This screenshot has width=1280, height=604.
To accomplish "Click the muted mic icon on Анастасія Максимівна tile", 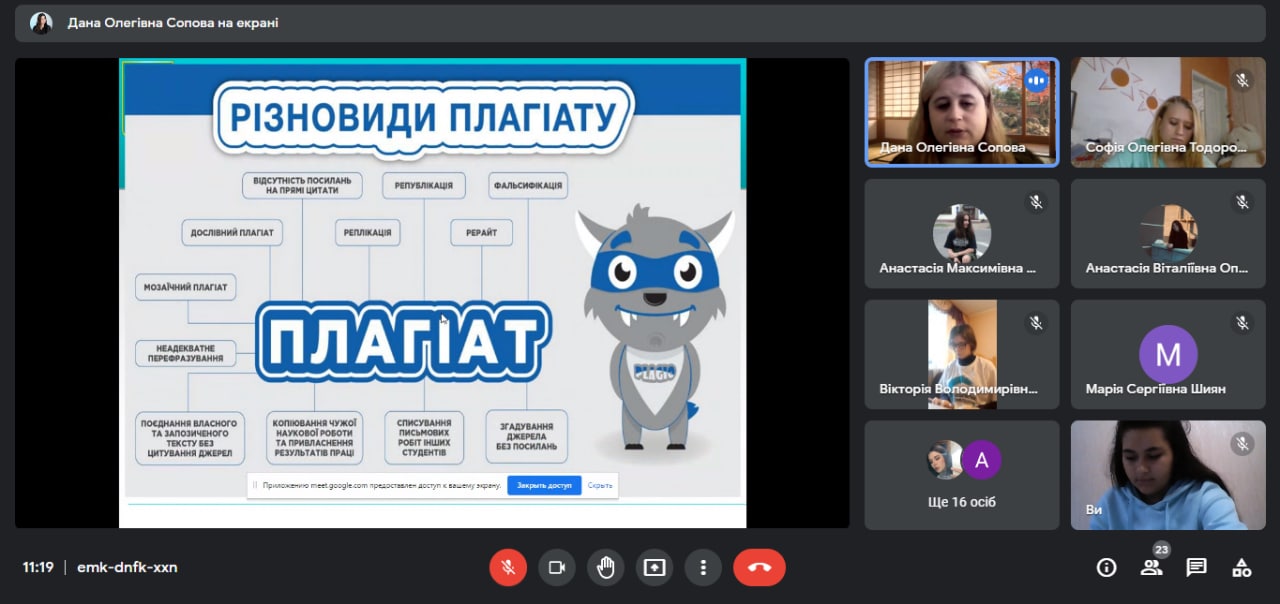I will click(1036, 202).
